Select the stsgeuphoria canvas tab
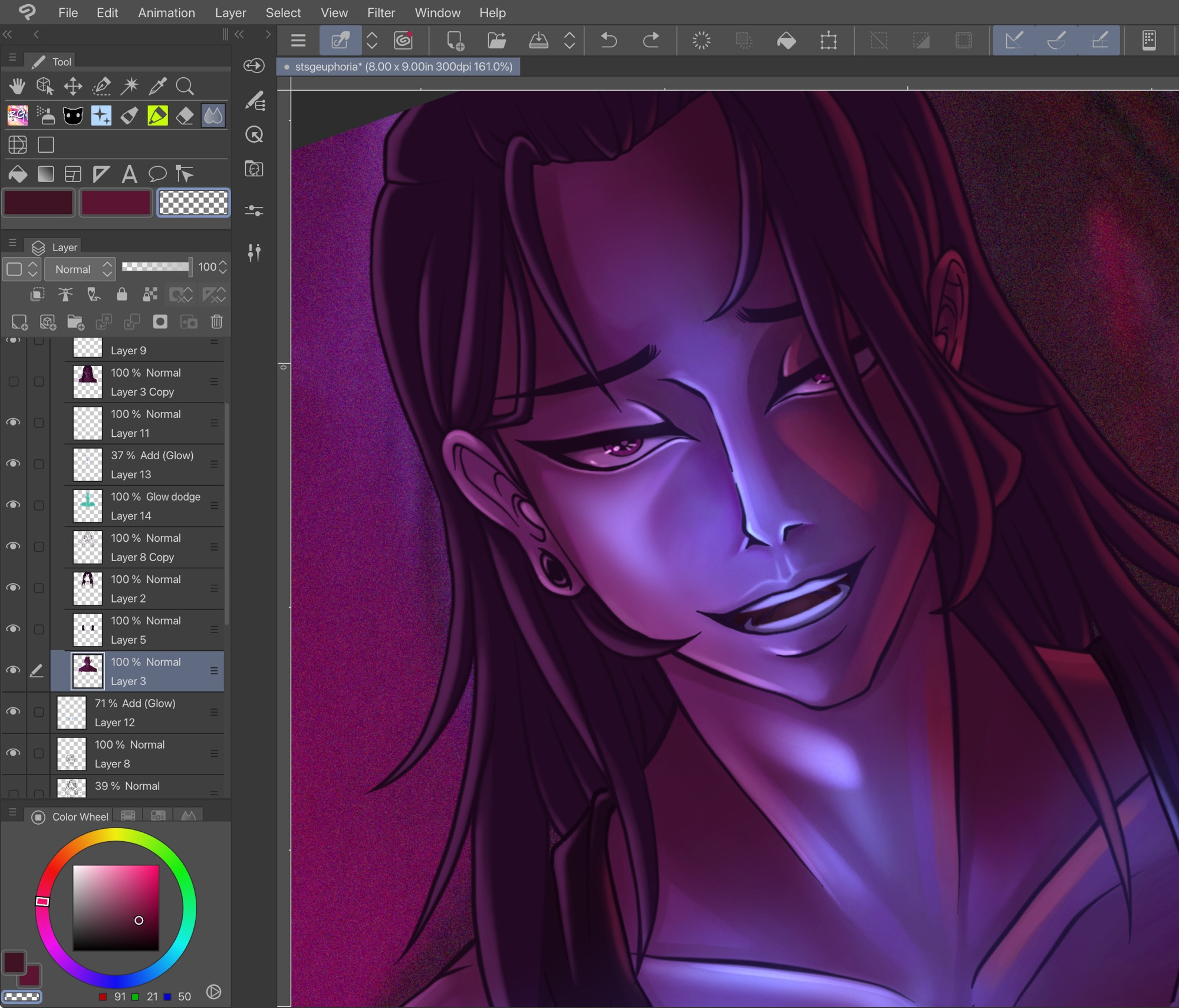The height and width of the screenshot is (1008, 1179). (399, 67)
